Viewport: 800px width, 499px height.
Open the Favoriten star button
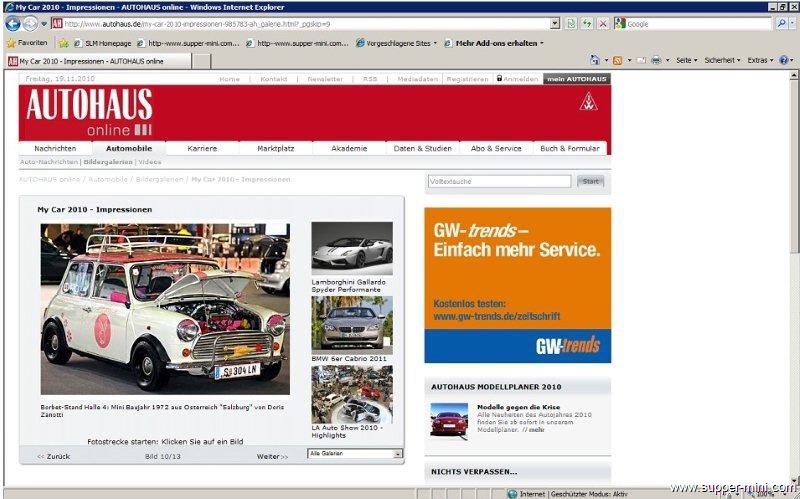27,43
